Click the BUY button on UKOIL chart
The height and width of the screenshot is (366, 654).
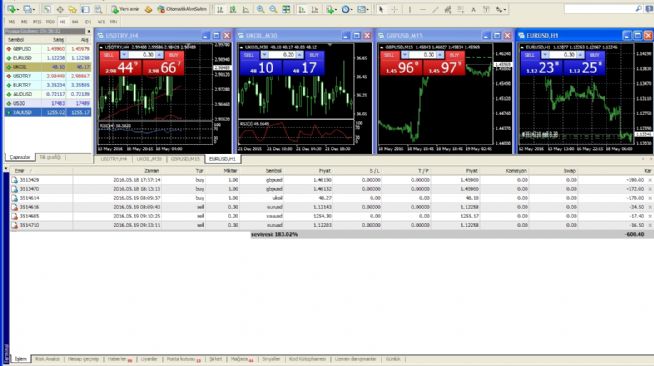(x=314, y=55)
